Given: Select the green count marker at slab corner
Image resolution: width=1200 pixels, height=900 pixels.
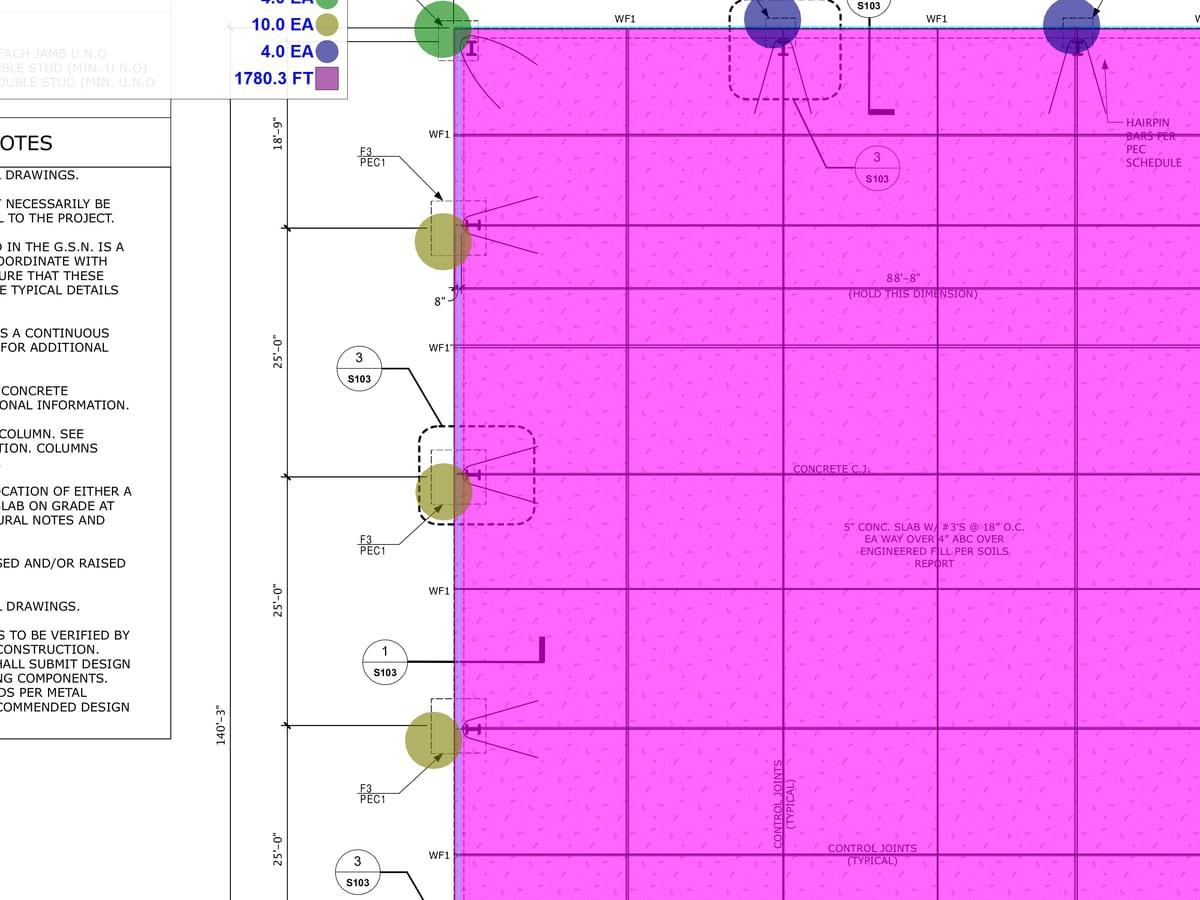Looking at the screenshot, I should [x=442, y=29].
